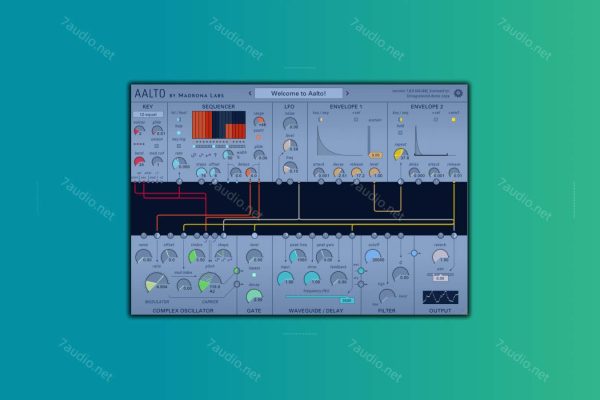Click the Envelope 2 release knob
The width and height of the screenshot is (600, 400).
(454, 173)
